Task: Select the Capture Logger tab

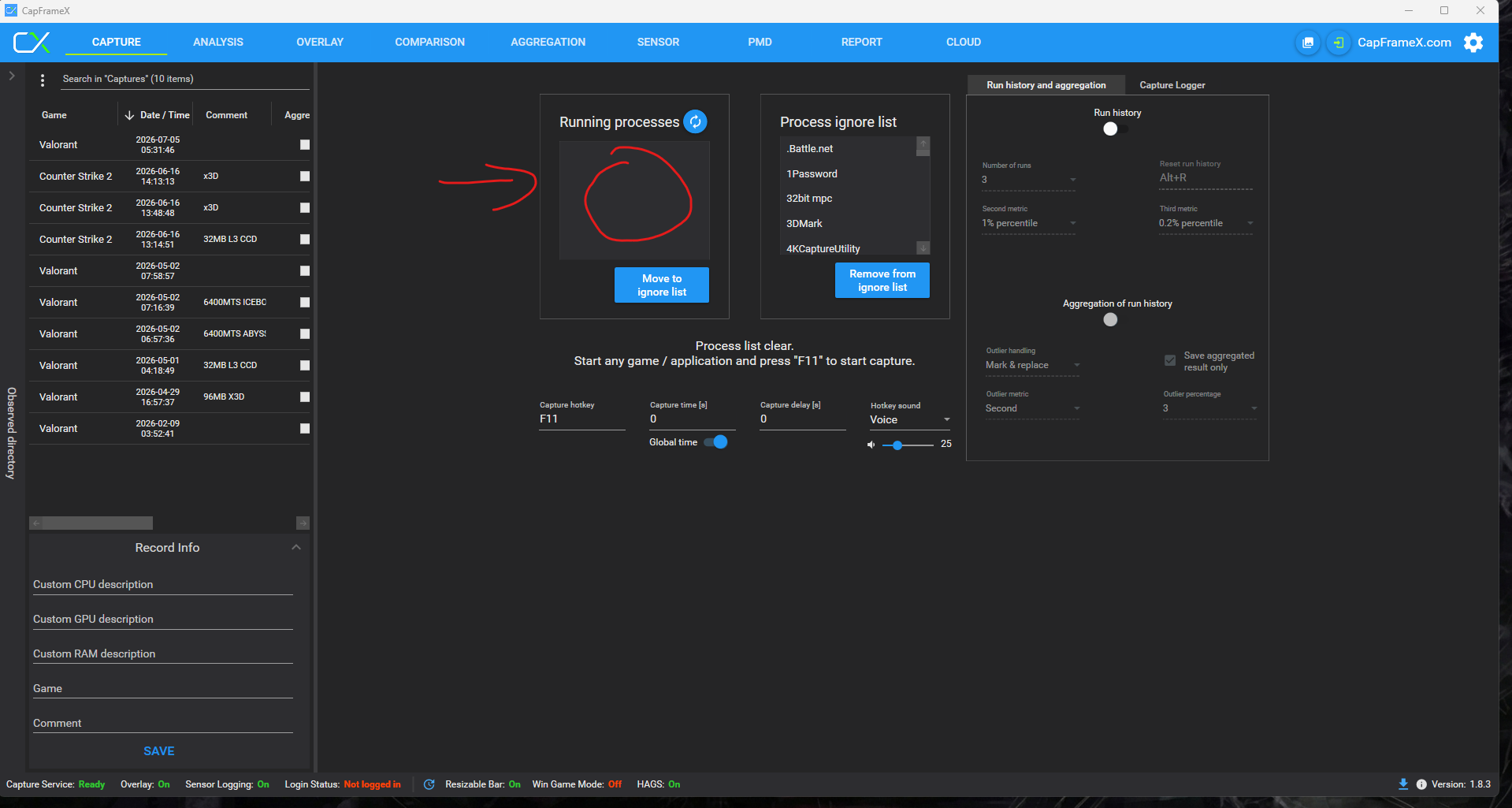Action: [x=1172, y=85]
